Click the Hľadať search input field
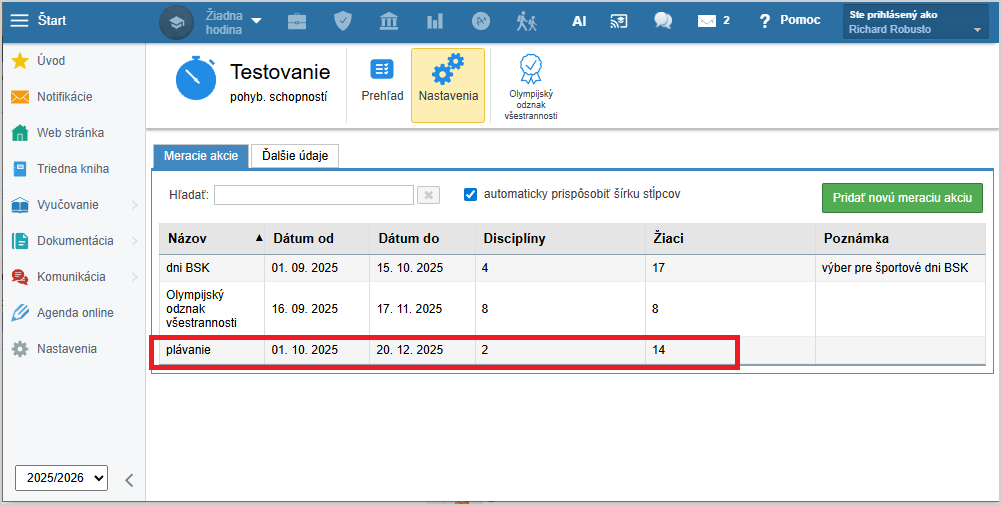Viewport: 1001px width, 506px height. (313, 195)
